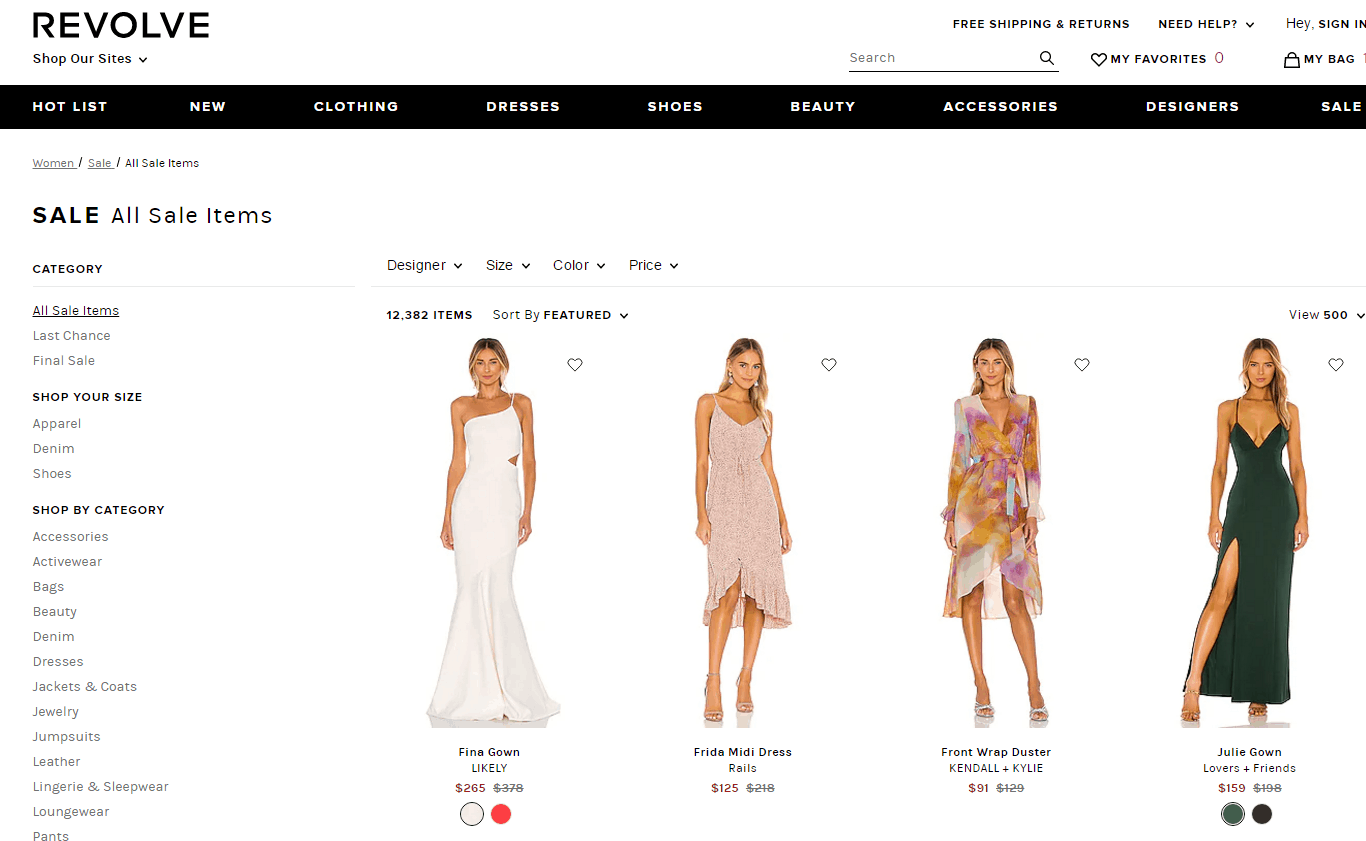Open Need Help dropdown

(x=1206, y=24)
